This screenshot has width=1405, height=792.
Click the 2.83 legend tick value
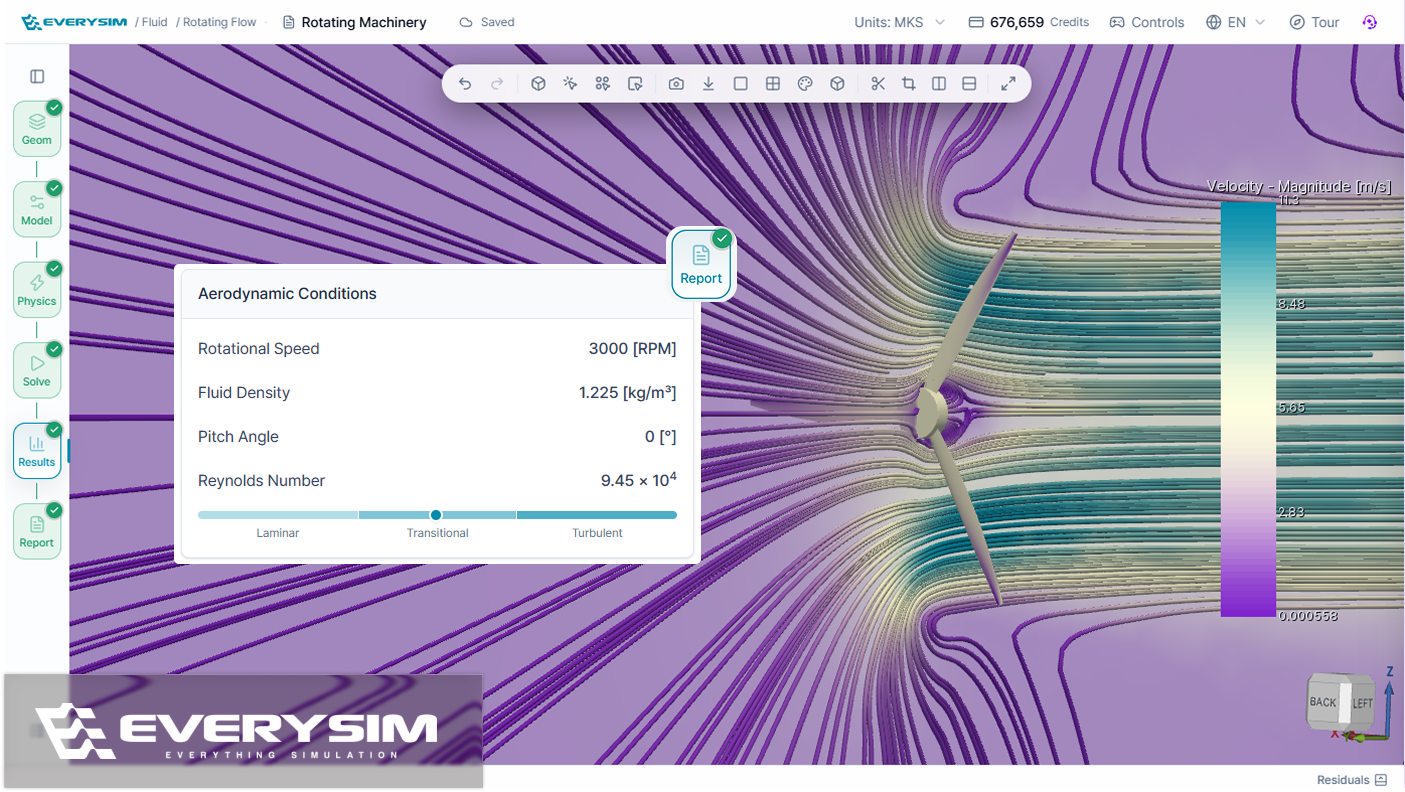1291,512
